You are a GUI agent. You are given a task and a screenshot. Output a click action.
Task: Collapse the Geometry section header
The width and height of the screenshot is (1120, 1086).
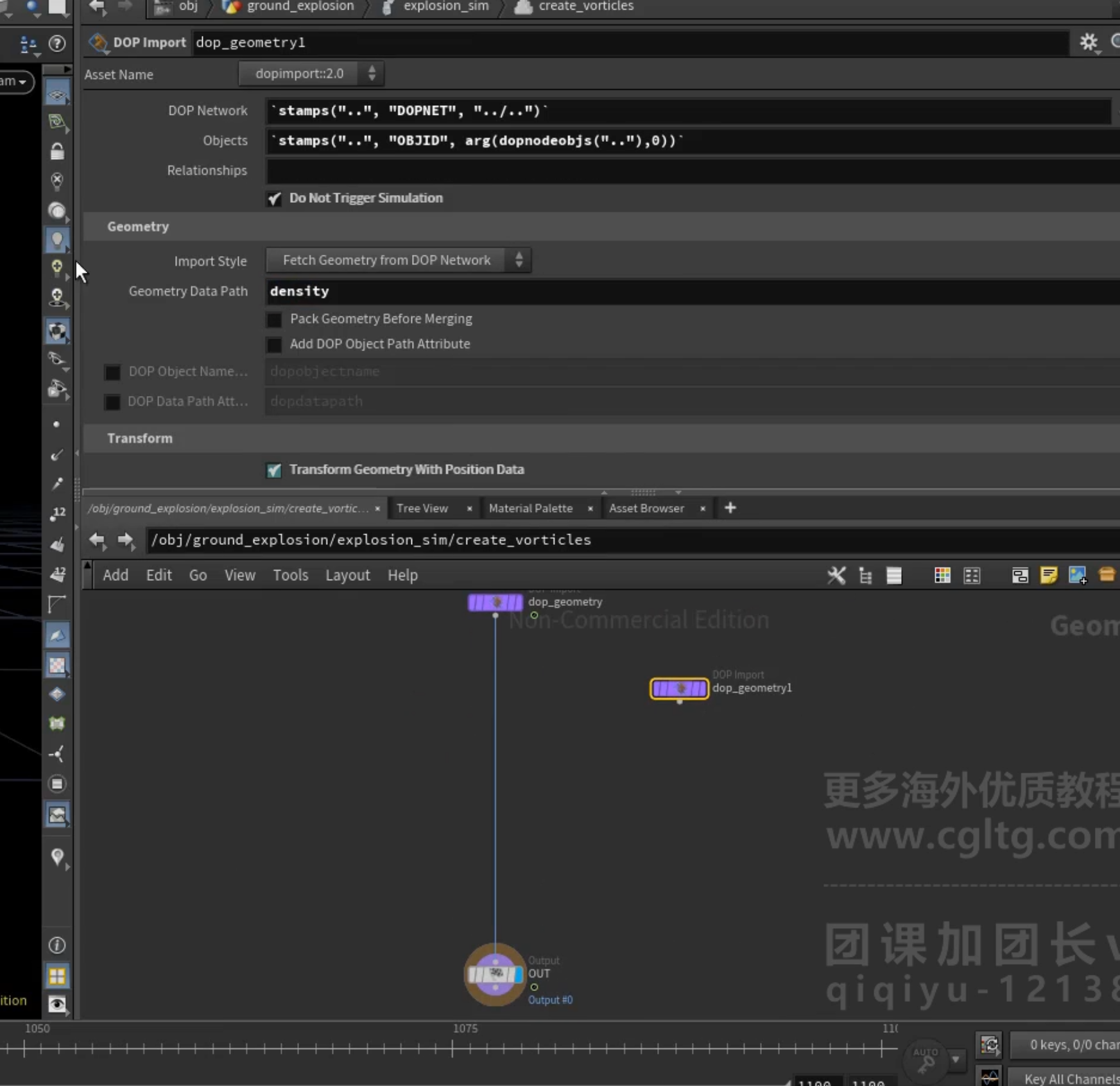pyautogui.click(x=138, y=227)
